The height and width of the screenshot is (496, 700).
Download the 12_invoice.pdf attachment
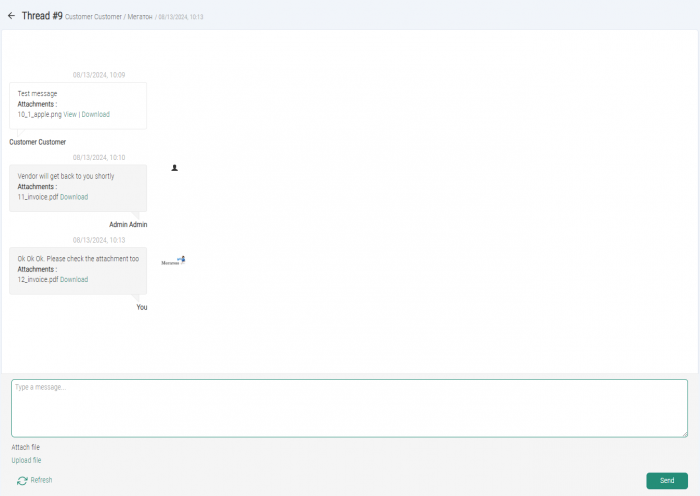[74, 279]
